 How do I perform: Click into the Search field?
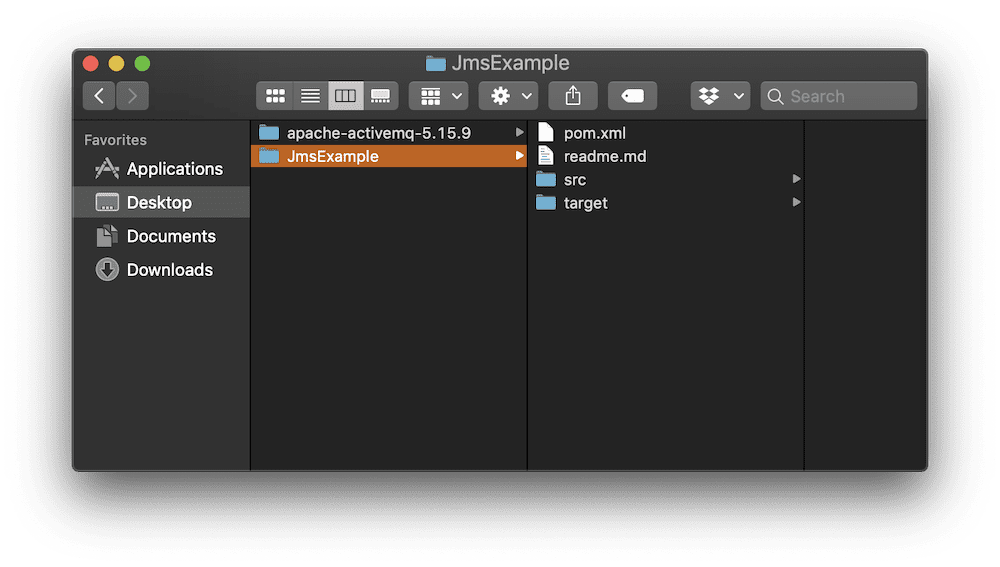tap(839, 96)
